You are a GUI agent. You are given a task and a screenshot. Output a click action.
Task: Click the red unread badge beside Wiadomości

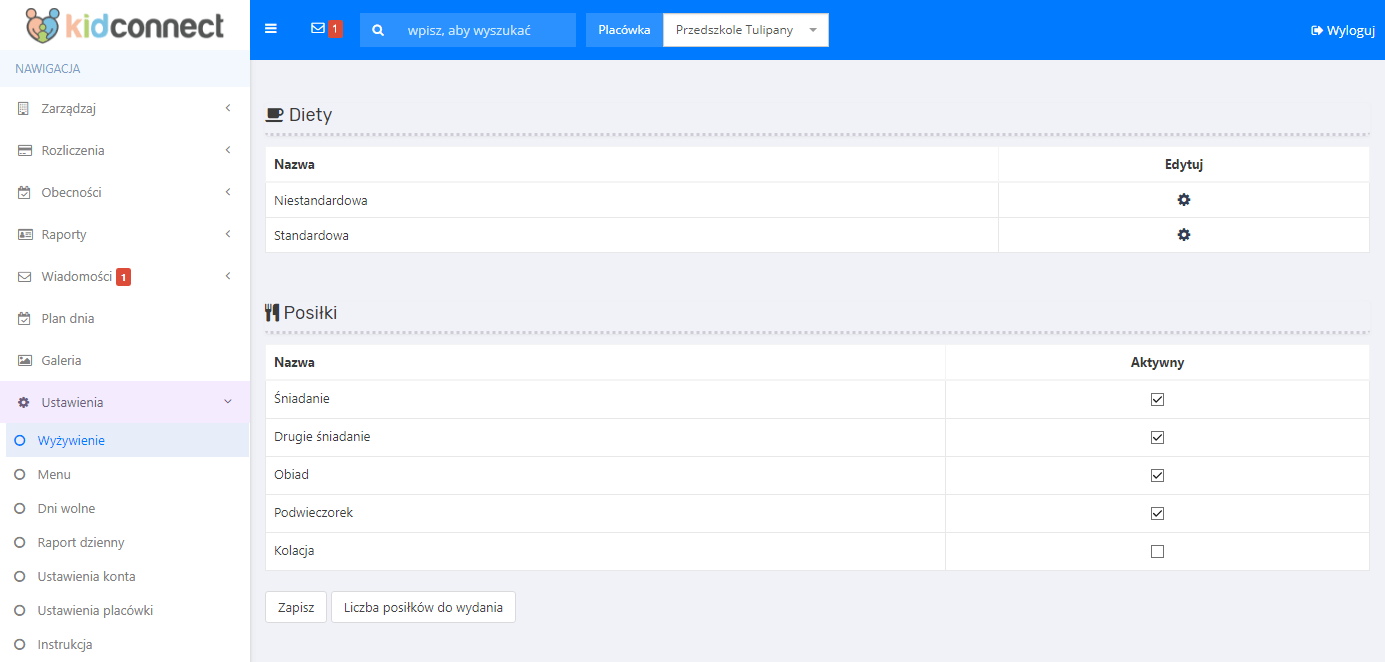tap(124, 277)
